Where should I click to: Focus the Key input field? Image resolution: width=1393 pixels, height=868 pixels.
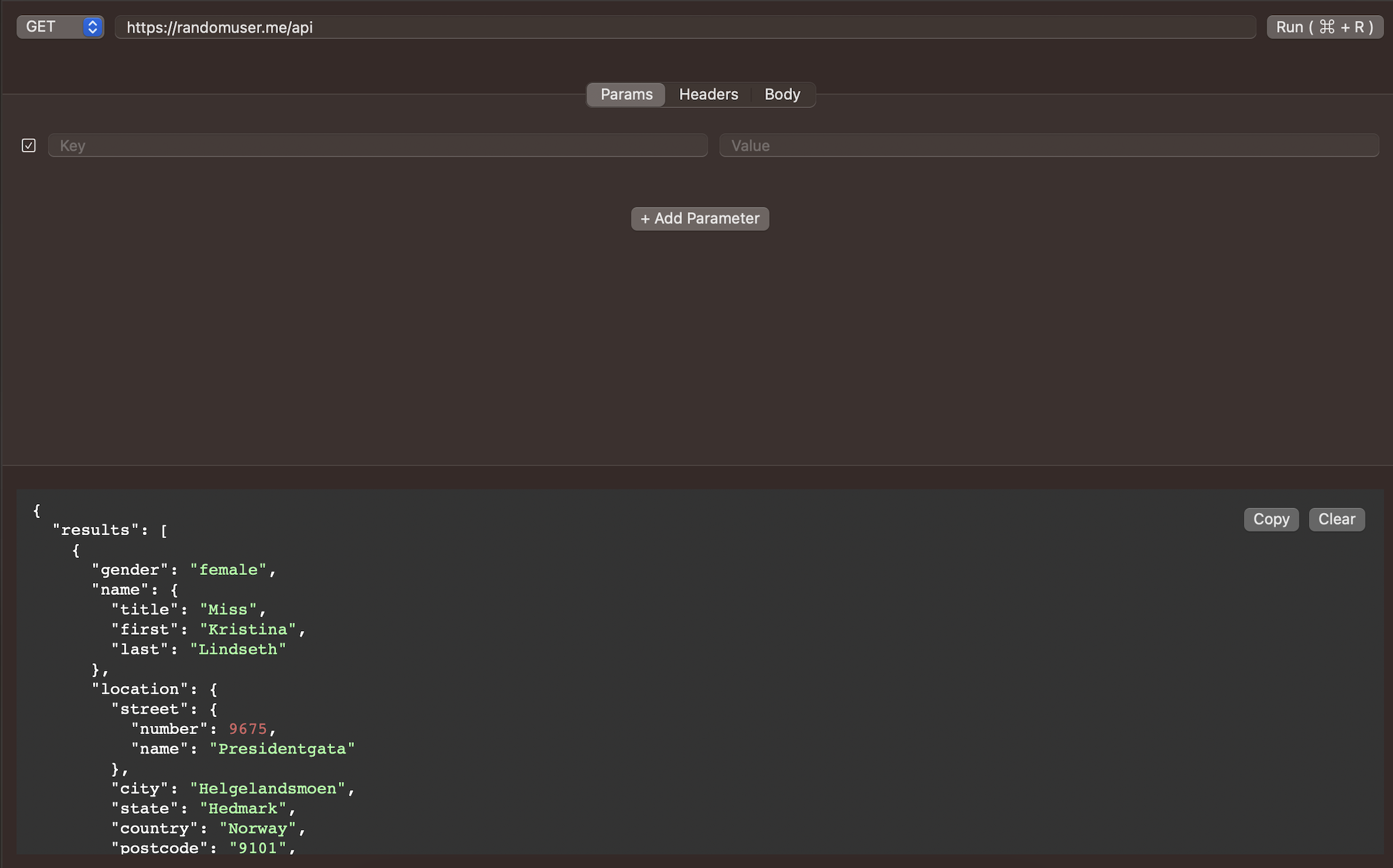click(x=377, y=146)
